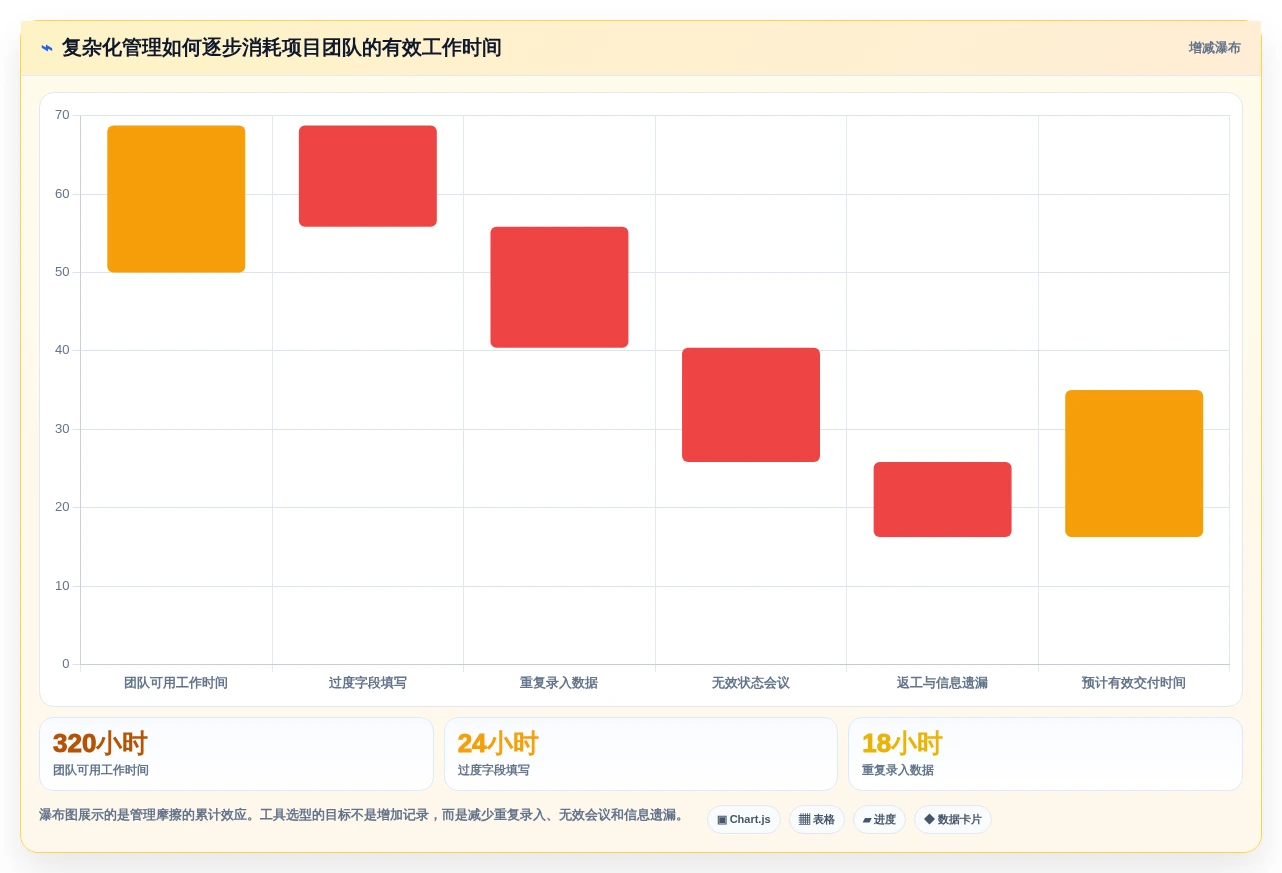Click the x-axis label 预计有效交付时间
Viewport: 1282px width, 873px height.
tap(1134, 683)
